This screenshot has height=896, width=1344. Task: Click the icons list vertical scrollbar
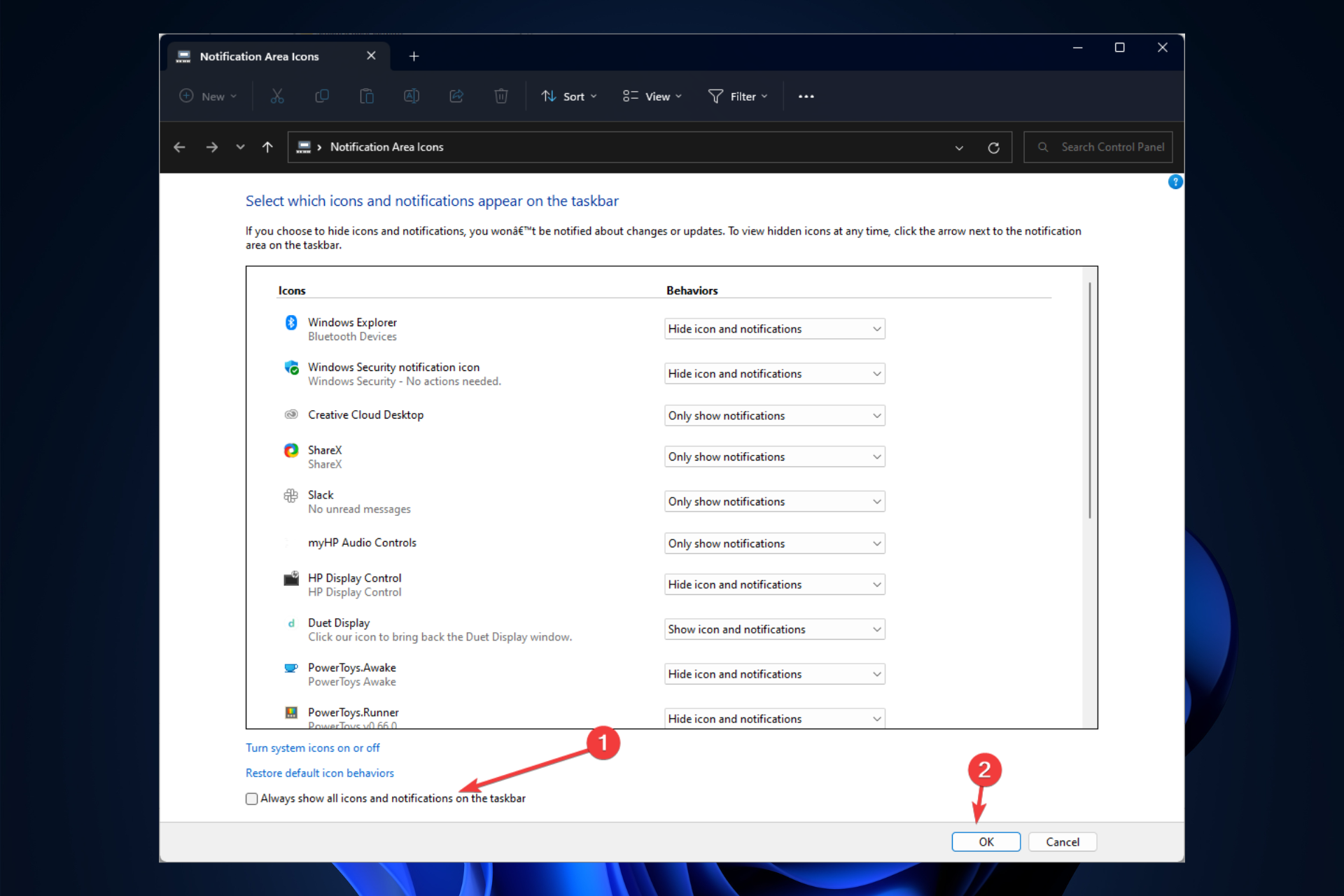pos(1090,400)
